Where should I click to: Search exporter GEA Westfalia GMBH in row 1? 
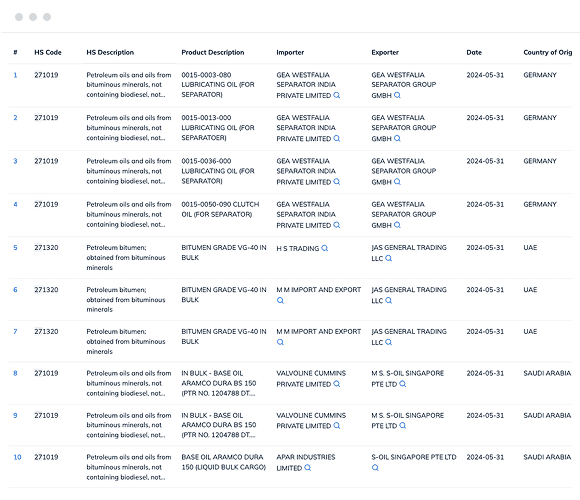click(397, 95)
